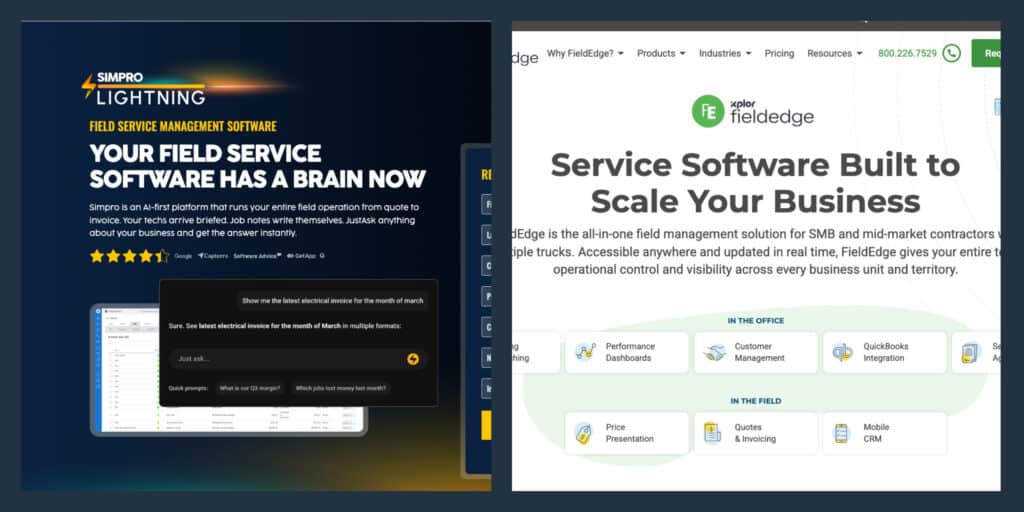
Task: Click the Performance Dashboards chart icon
Action: point(585,353)
